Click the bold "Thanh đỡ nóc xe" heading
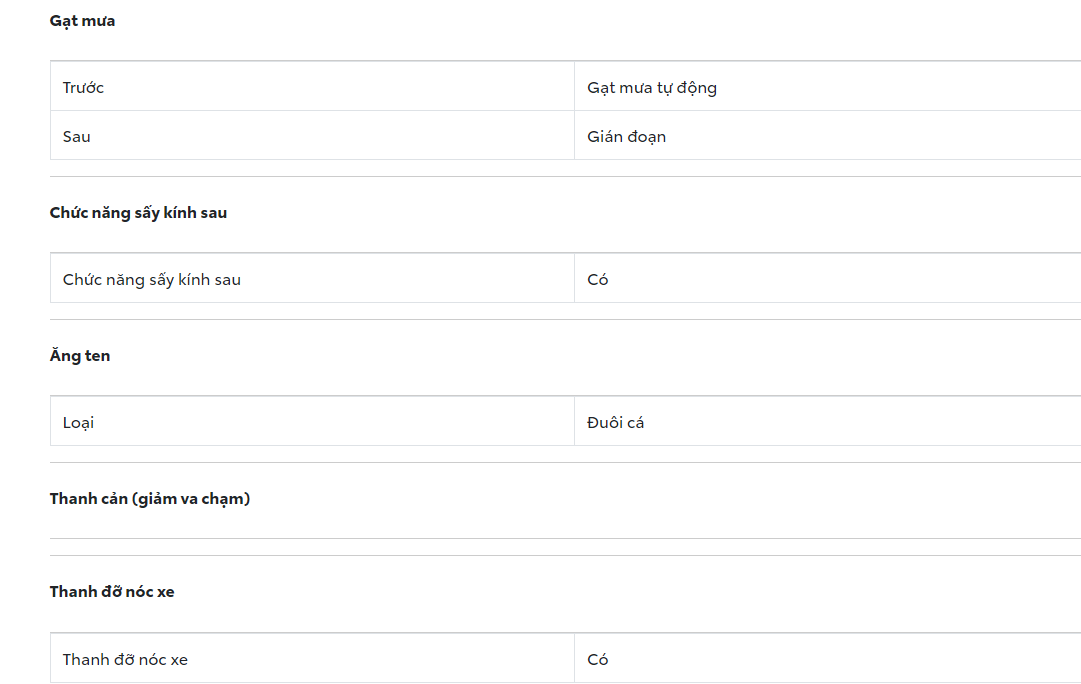1081x684 pixels. [112, 592]
